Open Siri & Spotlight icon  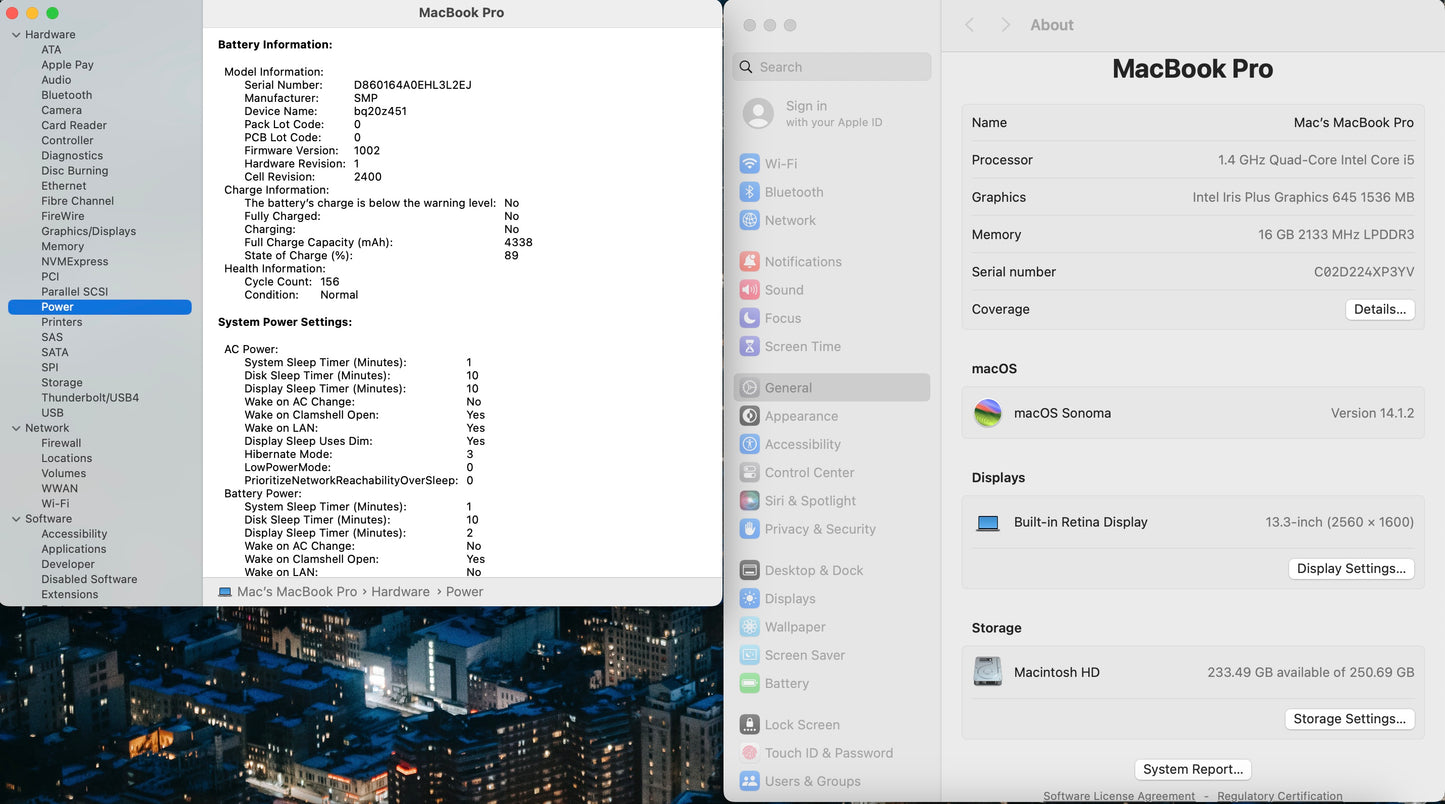click(x=749, y=501)
